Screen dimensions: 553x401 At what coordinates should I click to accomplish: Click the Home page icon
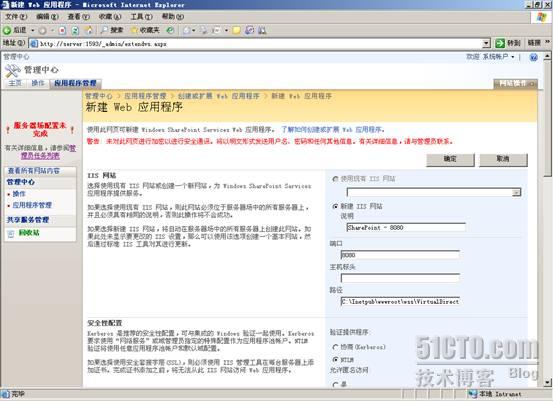click(89, 31)
